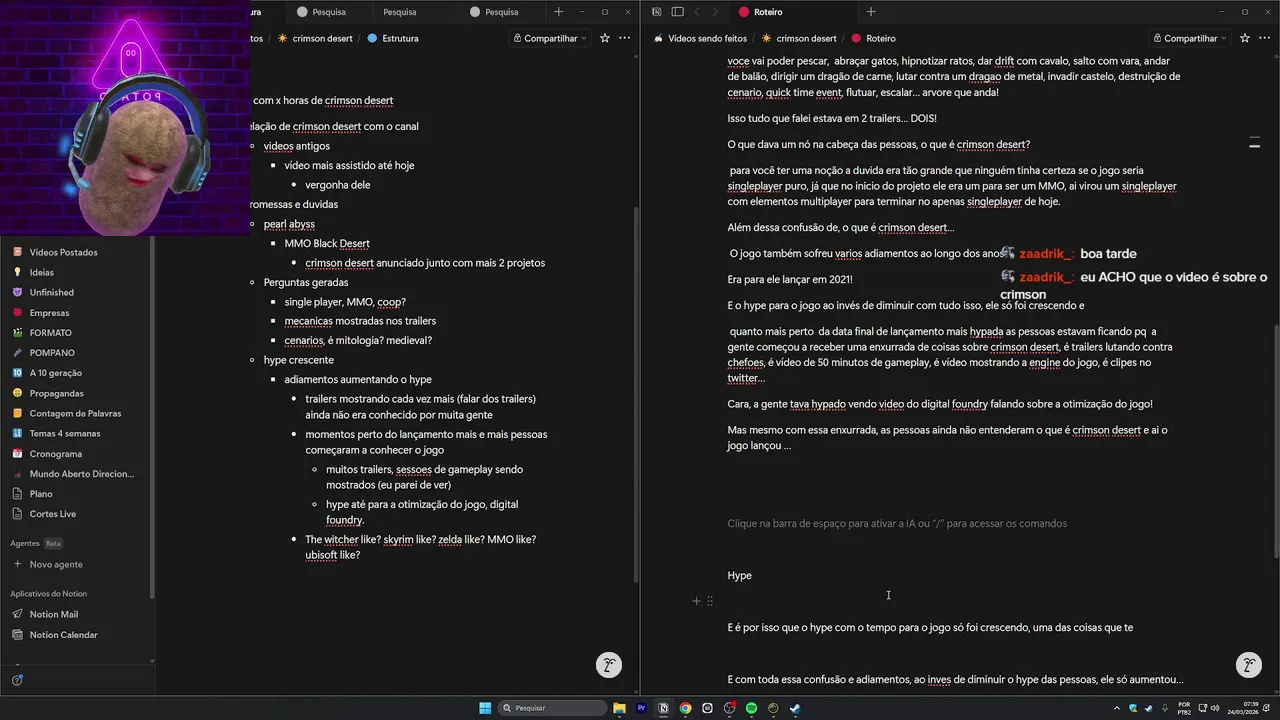The width and height of the screenshot is (1280, 720).
Task: Click Estrutura breadcrumb in left window
Action: coord(393,38)
